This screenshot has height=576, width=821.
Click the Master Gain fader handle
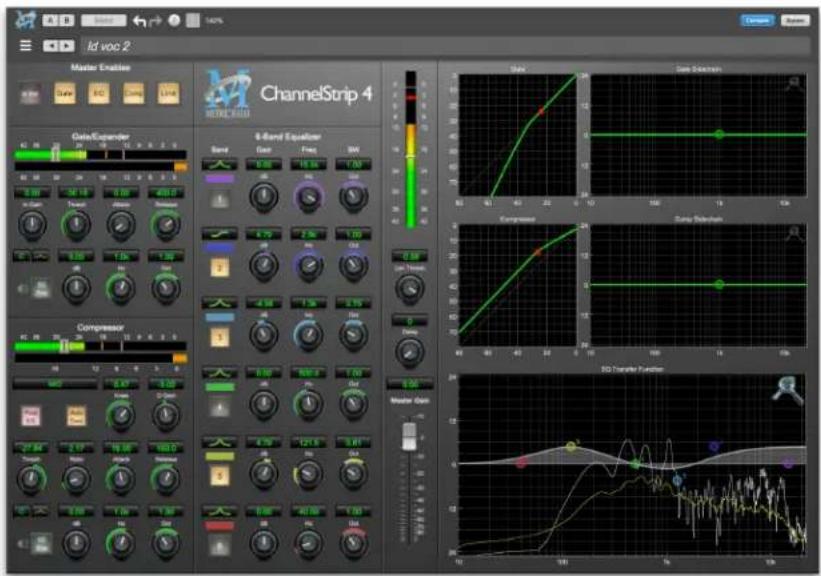pos(409,436)
